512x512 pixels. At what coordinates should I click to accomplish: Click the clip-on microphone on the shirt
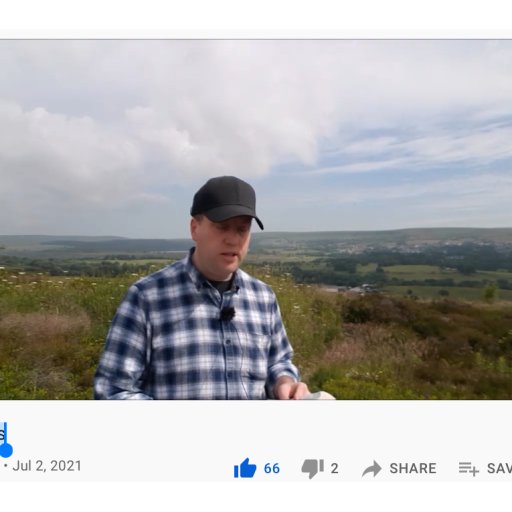pos(228,313)
